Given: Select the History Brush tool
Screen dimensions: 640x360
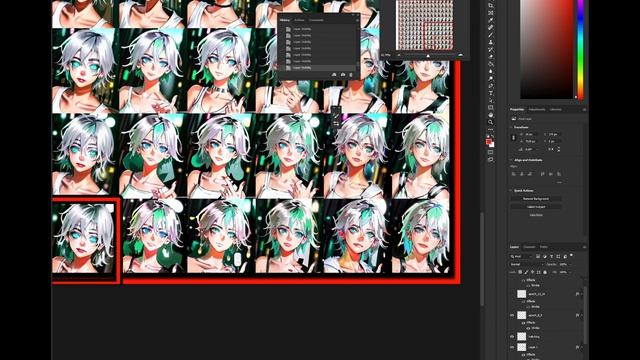Looking at the screenshot, I should pyautogui.click(x=491, y=49).
